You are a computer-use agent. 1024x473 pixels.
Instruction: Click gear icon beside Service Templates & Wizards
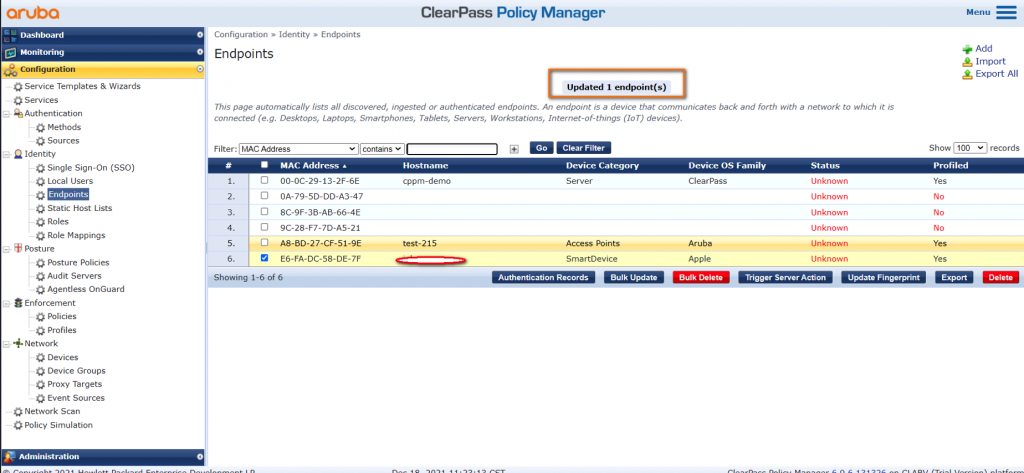click(18, 87)
